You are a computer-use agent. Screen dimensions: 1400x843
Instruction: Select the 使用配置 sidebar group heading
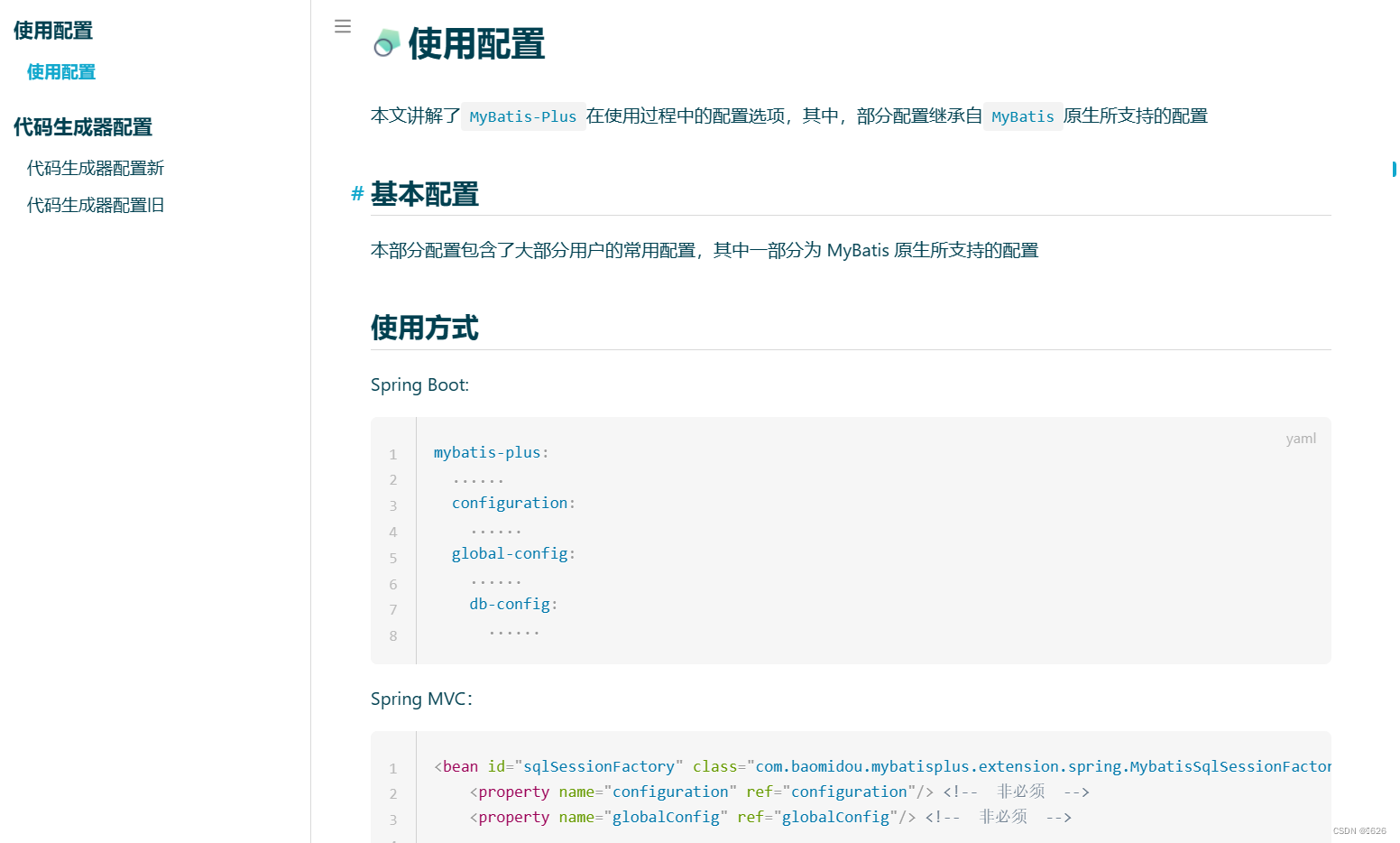pos(53,31)
